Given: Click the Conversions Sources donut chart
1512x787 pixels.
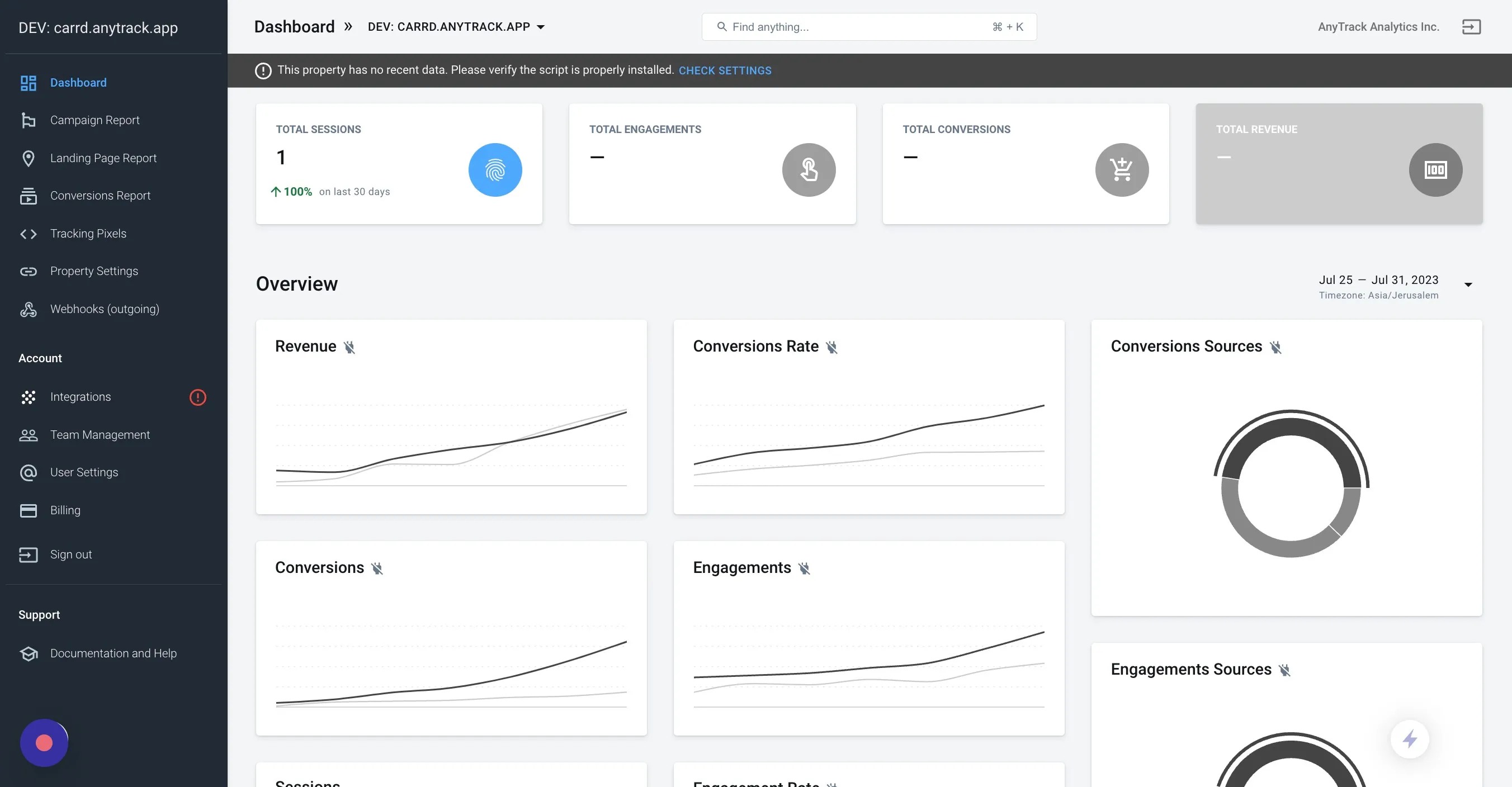Looking at the screenshot, I should tap(1291, 483).
